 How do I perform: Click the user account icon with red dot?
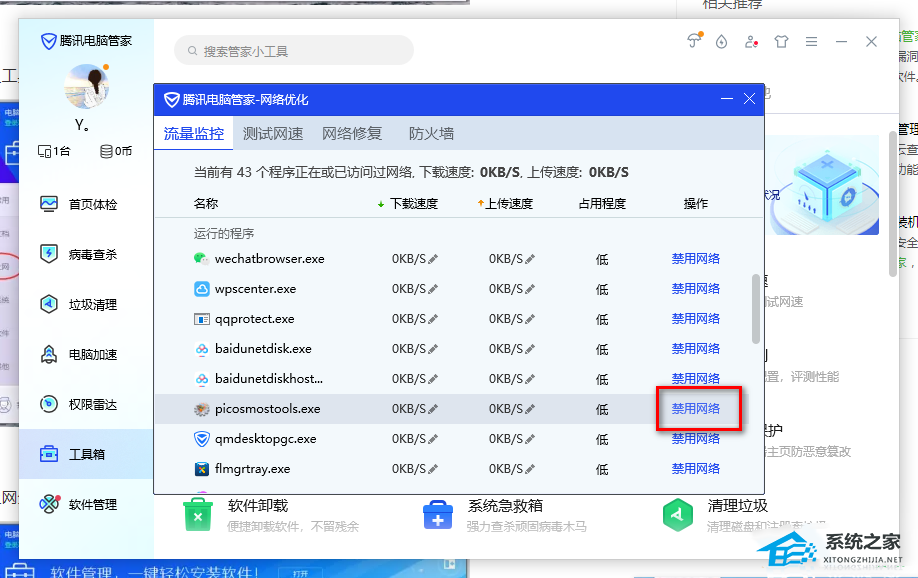[751, 42]
